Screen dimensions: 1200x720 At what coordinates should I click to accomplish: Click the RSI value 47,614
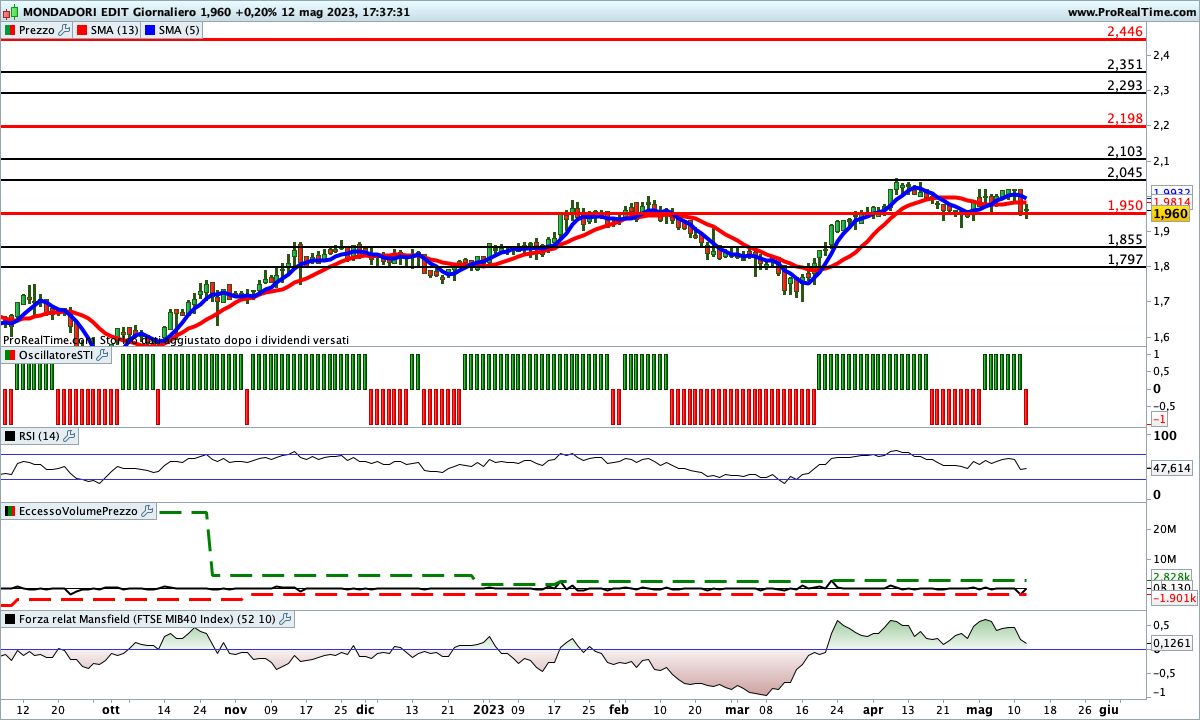(x=1172, y=468)
